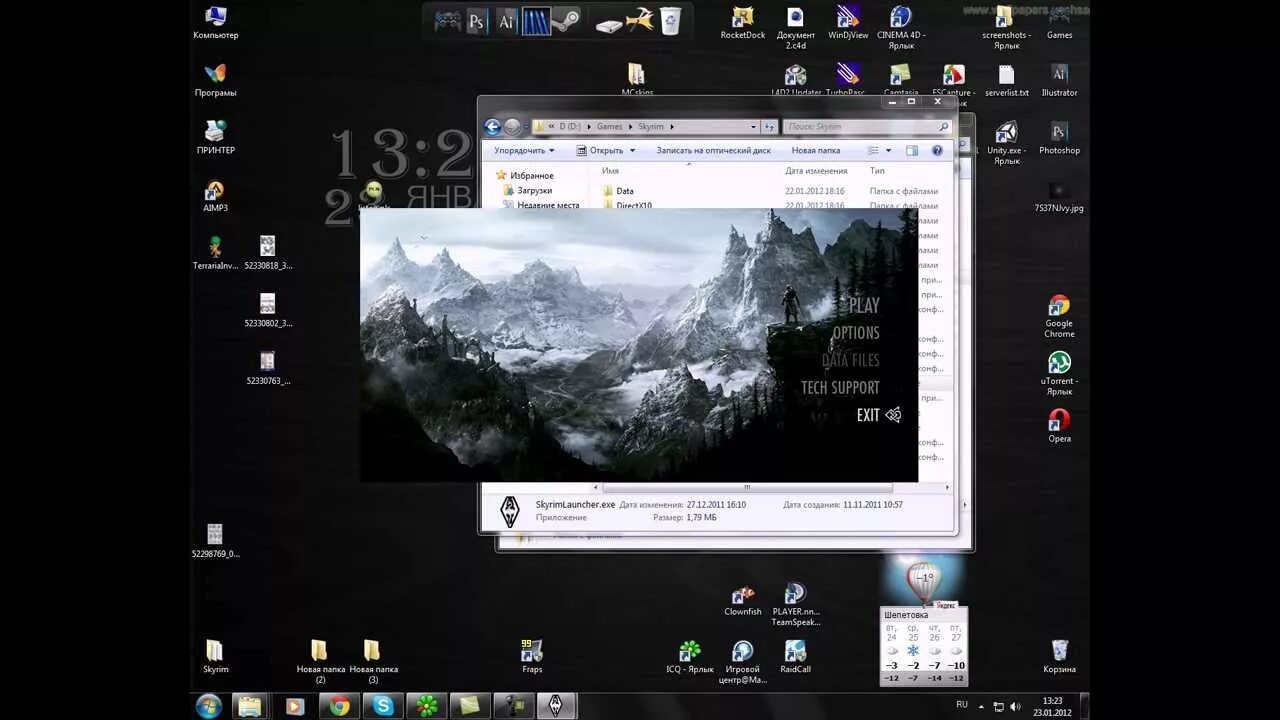The height and width of the screenshot is (720, 1280).
Task: Click Открыть in Explorer toolbar
Action: click(605, 151)
